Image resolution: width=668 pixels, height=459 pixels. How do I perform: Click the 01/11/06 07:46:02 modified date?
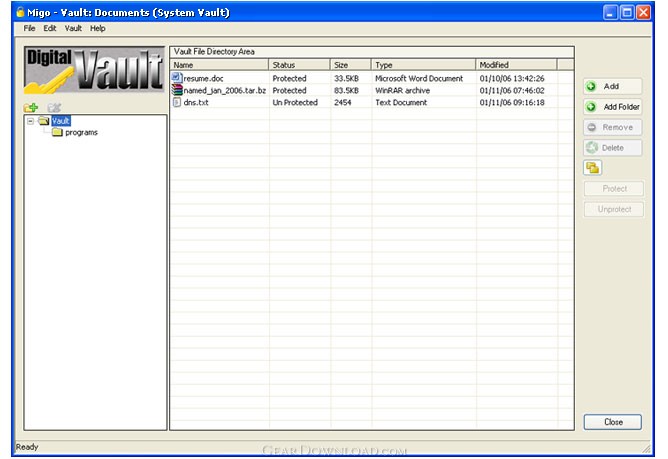(x=512, y=90)
